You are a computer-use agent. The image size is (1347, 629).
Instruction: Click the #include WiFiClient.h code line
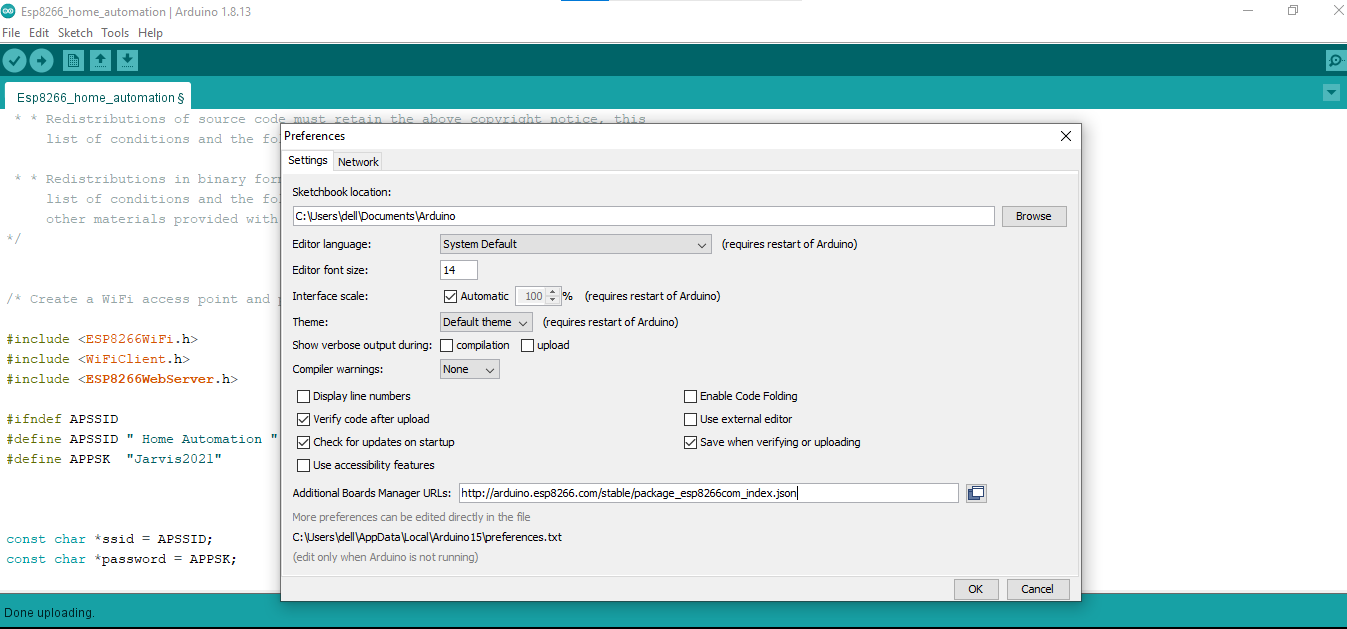click(x=98, y=359)
